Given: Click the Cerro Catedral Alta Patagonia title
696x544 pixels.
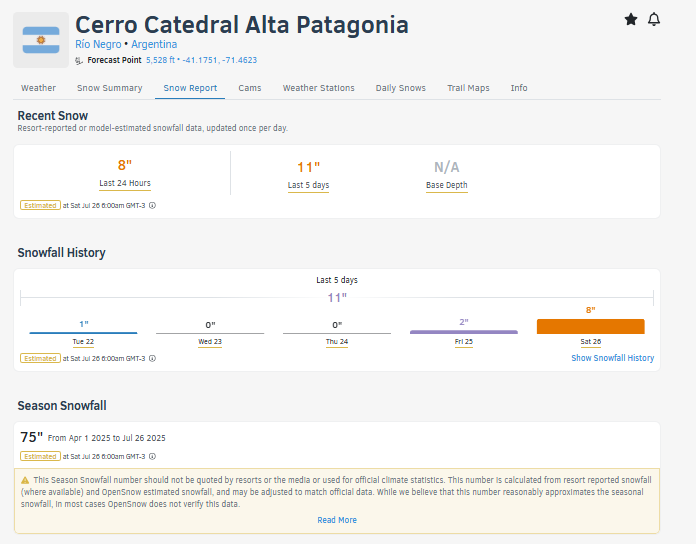Looking at the screenshot, I should [242, 24].
